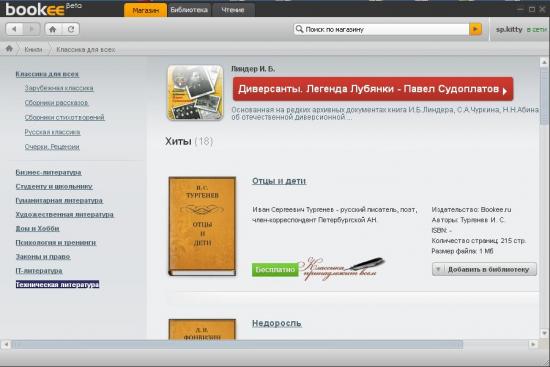Open the Магазин tab
This screenshot has width=550, height=367.
(146, 10)
